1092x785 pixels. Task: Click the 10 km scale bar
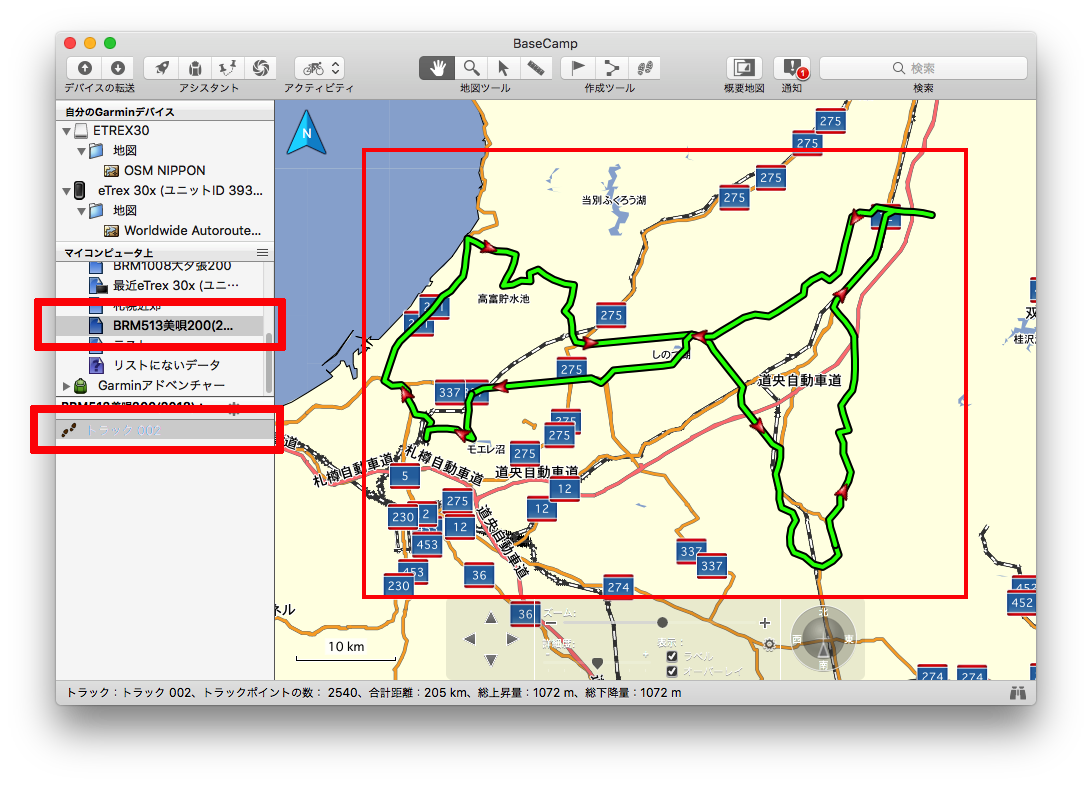point(346,651)
